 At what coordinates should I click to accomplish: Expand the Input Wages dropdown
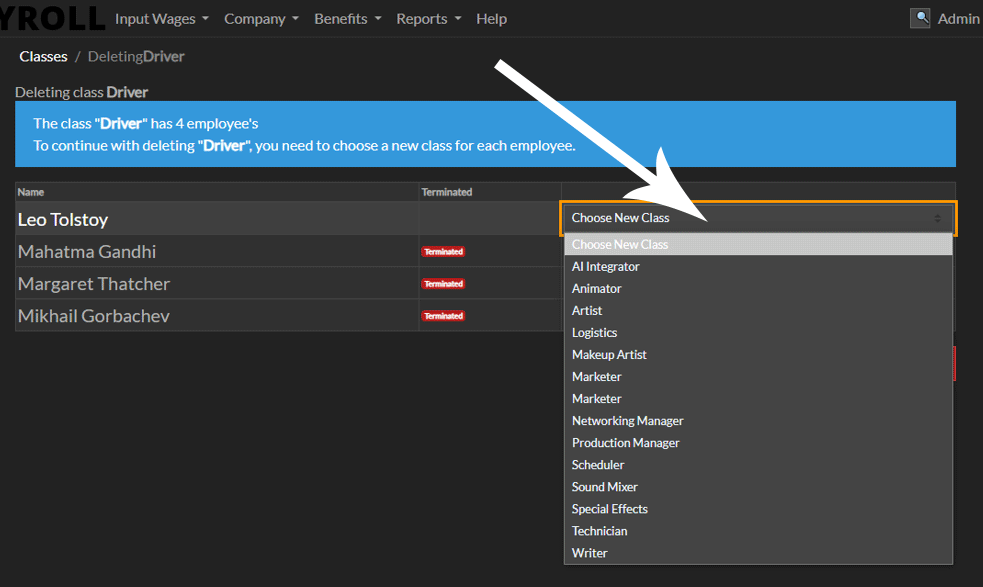coord(156,18)
